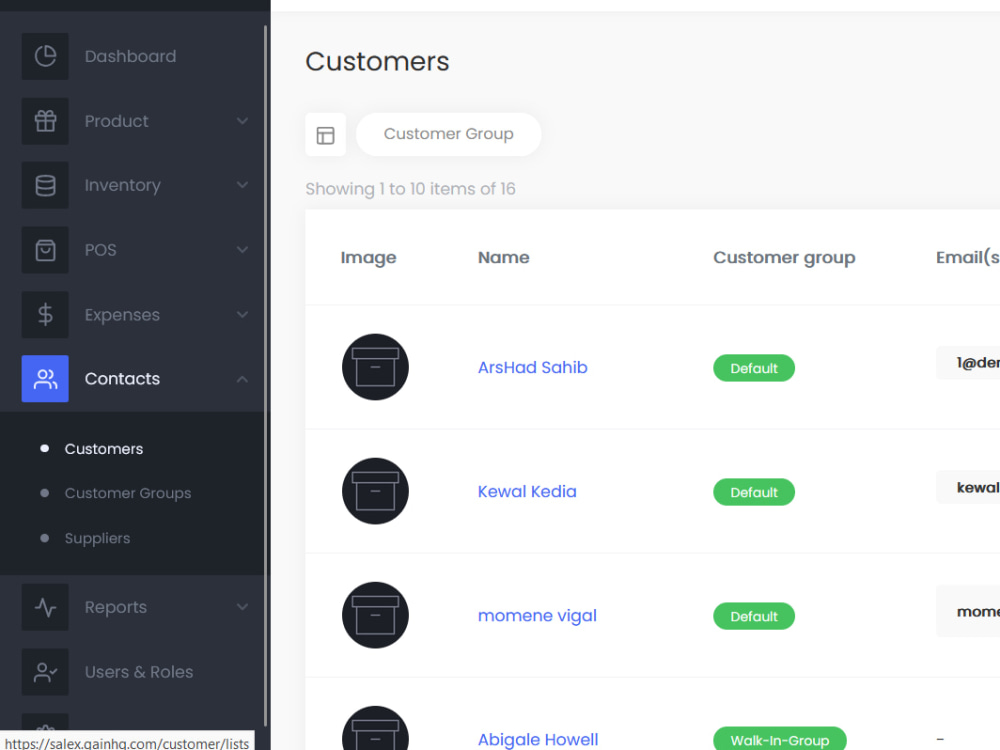Select the Customers submenu entry
1000x750 pixels.
106,449
